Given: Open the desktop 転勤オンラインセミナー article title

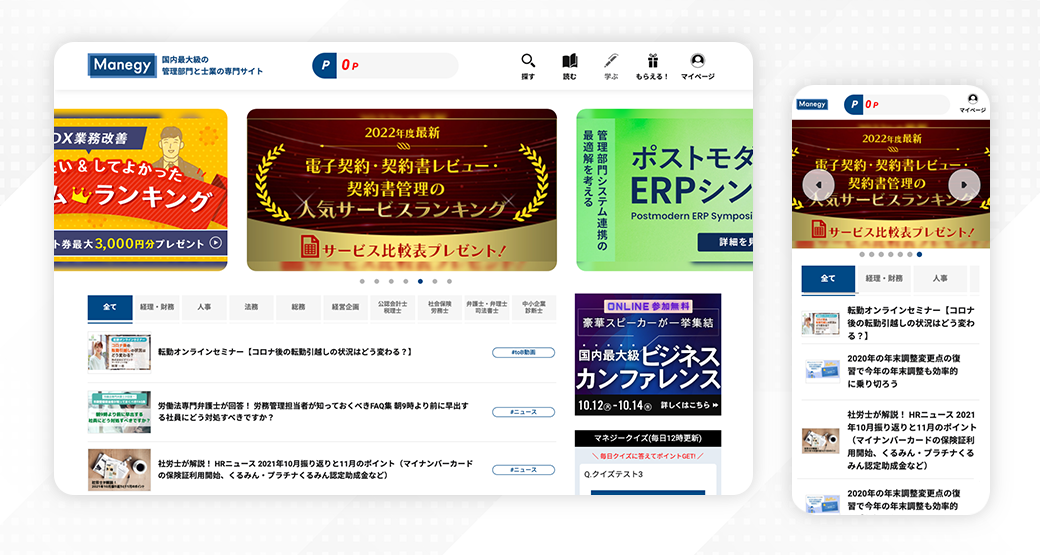Looking at the screenshot, I should (x=286, y=352).
